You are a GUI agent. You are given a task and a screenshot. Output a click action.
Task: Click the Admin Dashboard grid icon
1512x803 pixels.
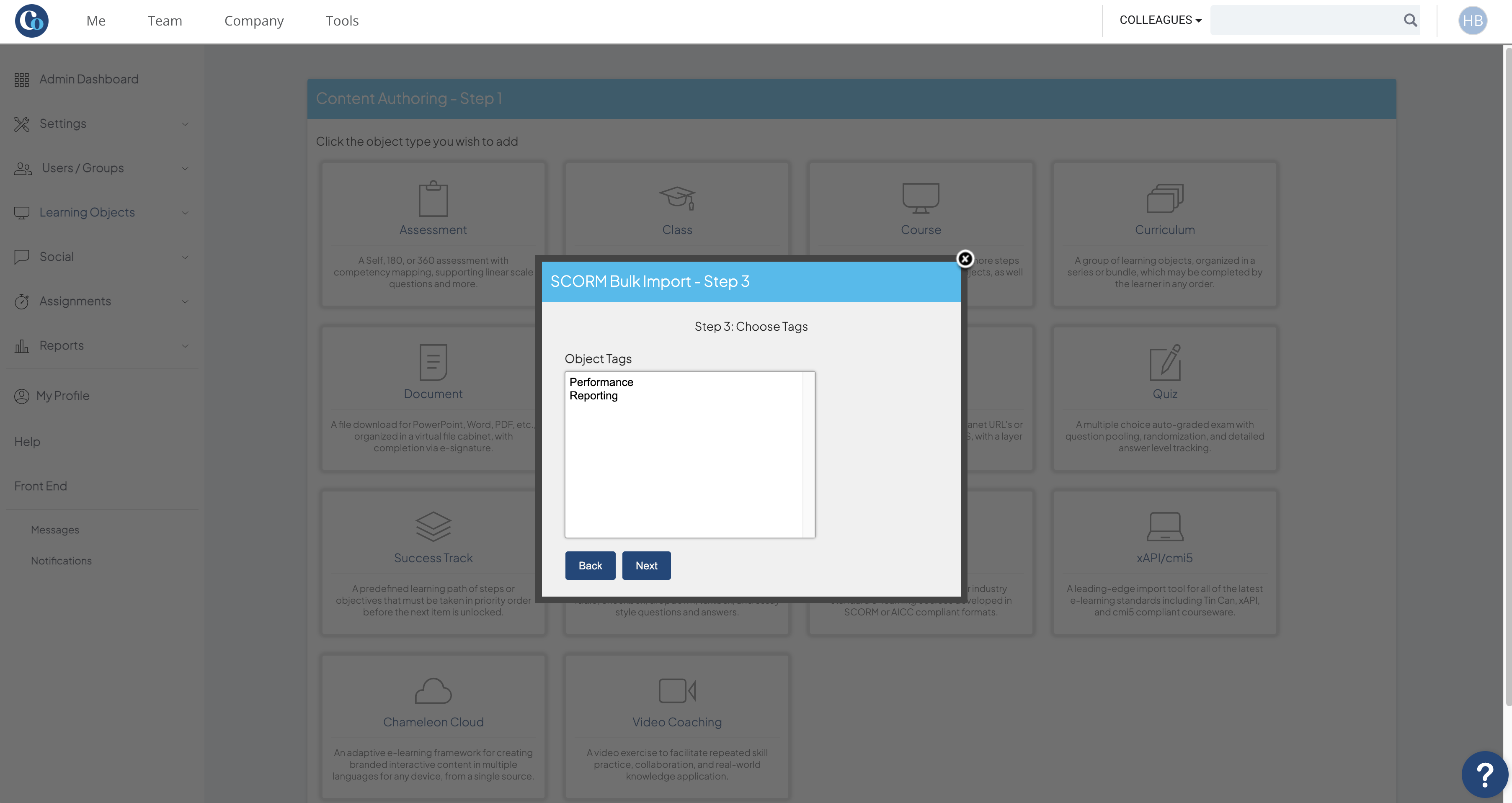(x=22, y=79)
